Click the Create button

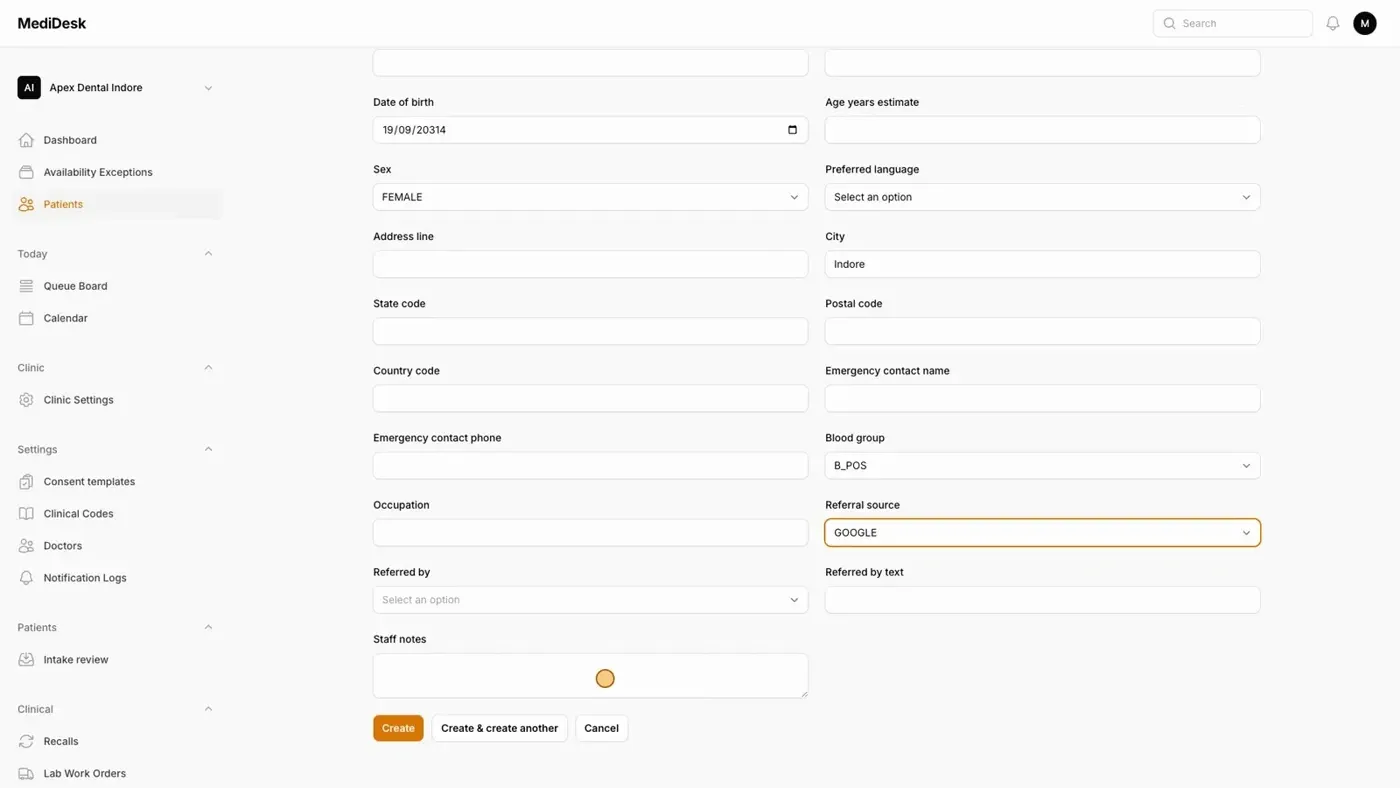click(x=398, y=728)
